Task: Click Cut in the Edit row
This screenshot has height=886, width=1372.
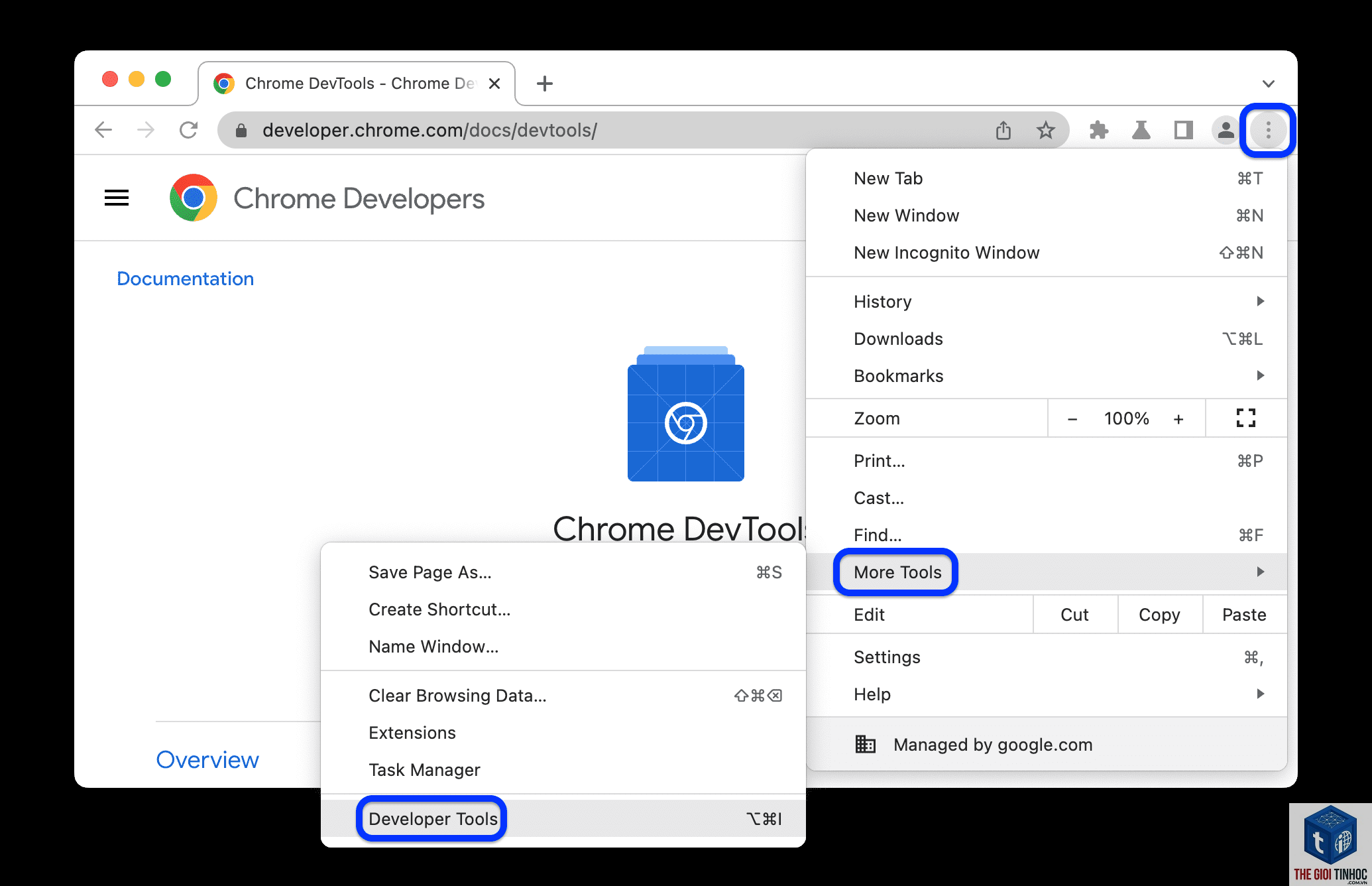Action: tap(1074, 615)
